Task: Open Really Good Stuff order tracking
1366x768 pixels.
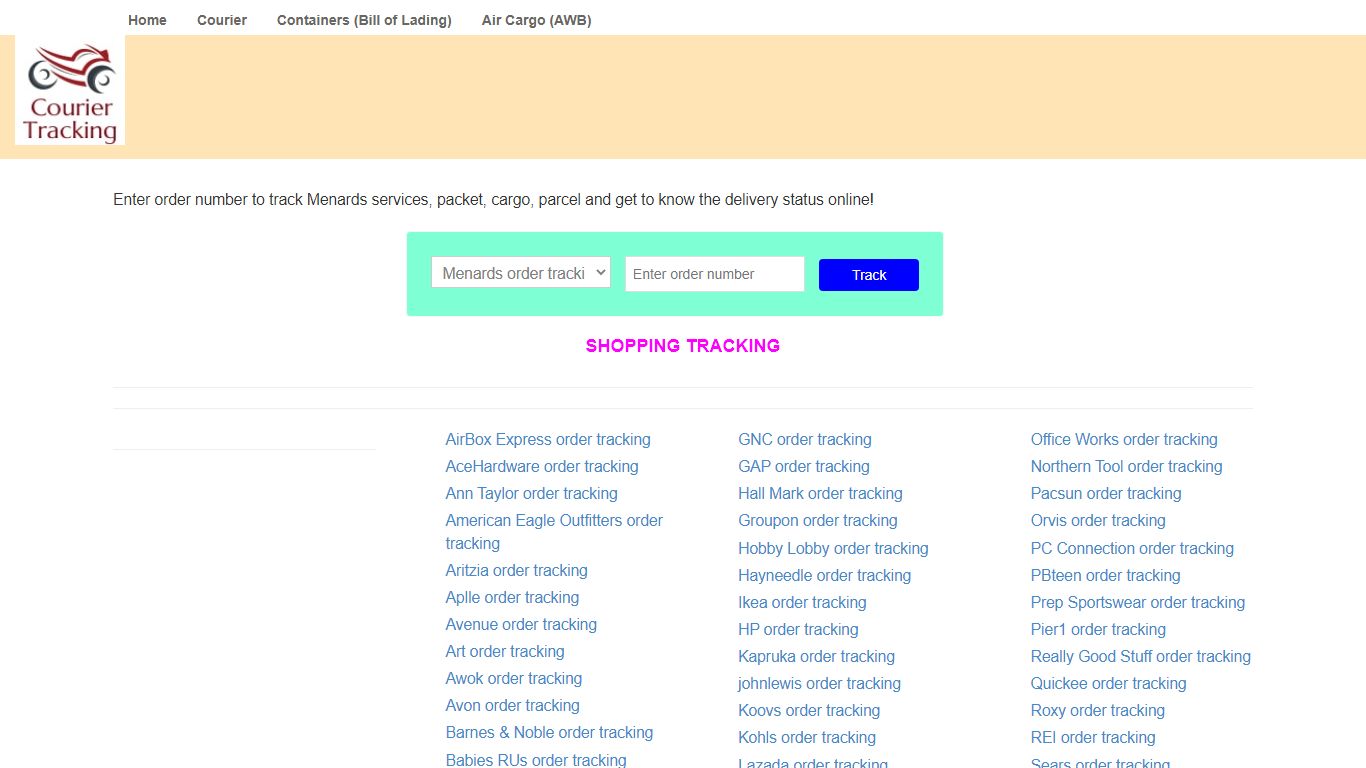Action: tap(1141, 656)
